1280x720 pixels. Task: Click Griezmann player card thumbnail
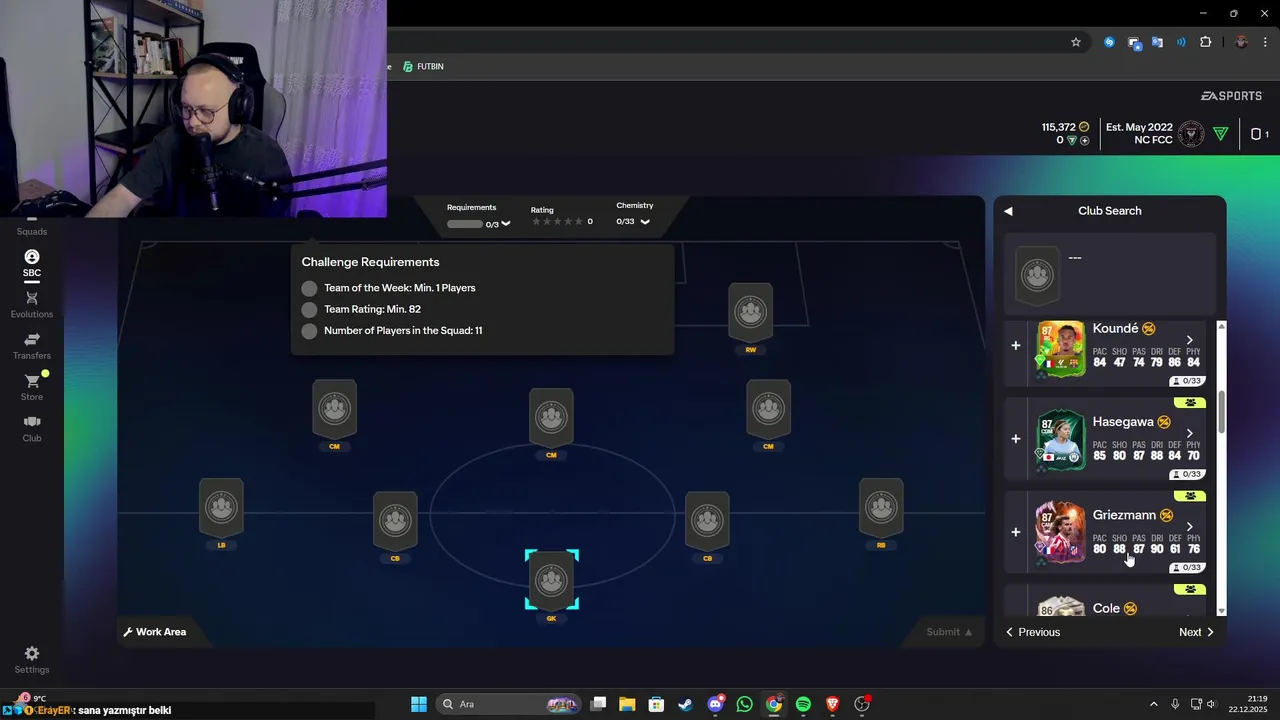tap(1060, 534)
